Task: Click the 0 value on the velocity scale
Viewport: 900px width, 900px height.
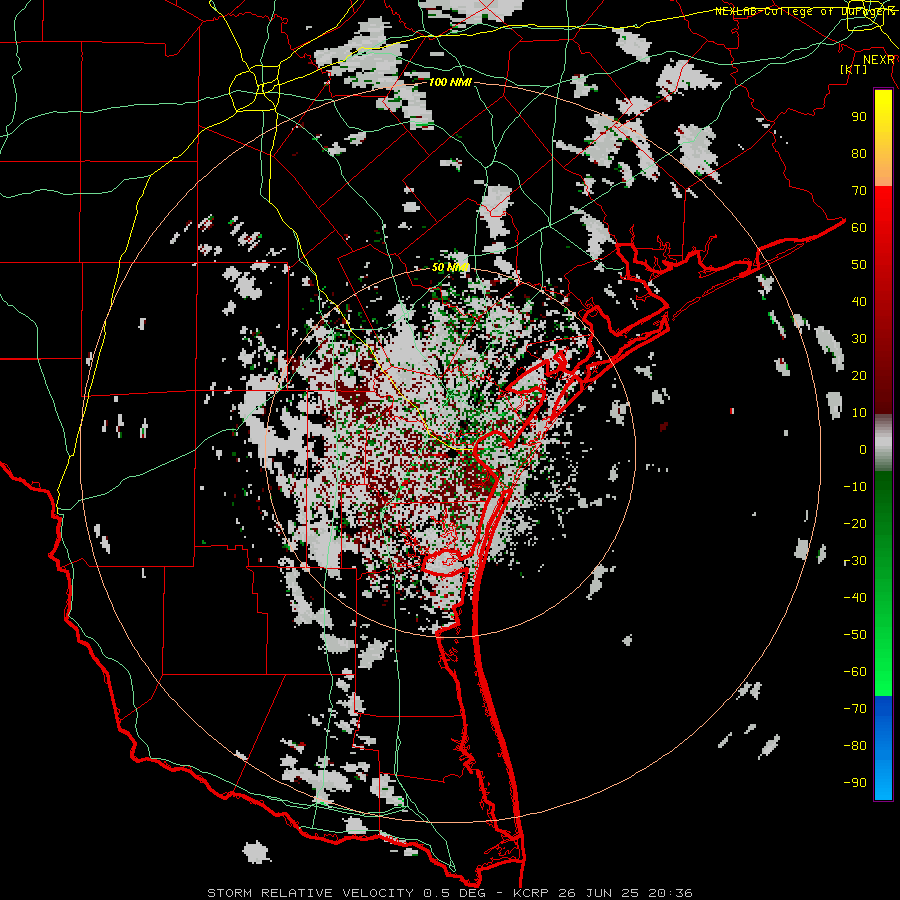Action: 863,450
